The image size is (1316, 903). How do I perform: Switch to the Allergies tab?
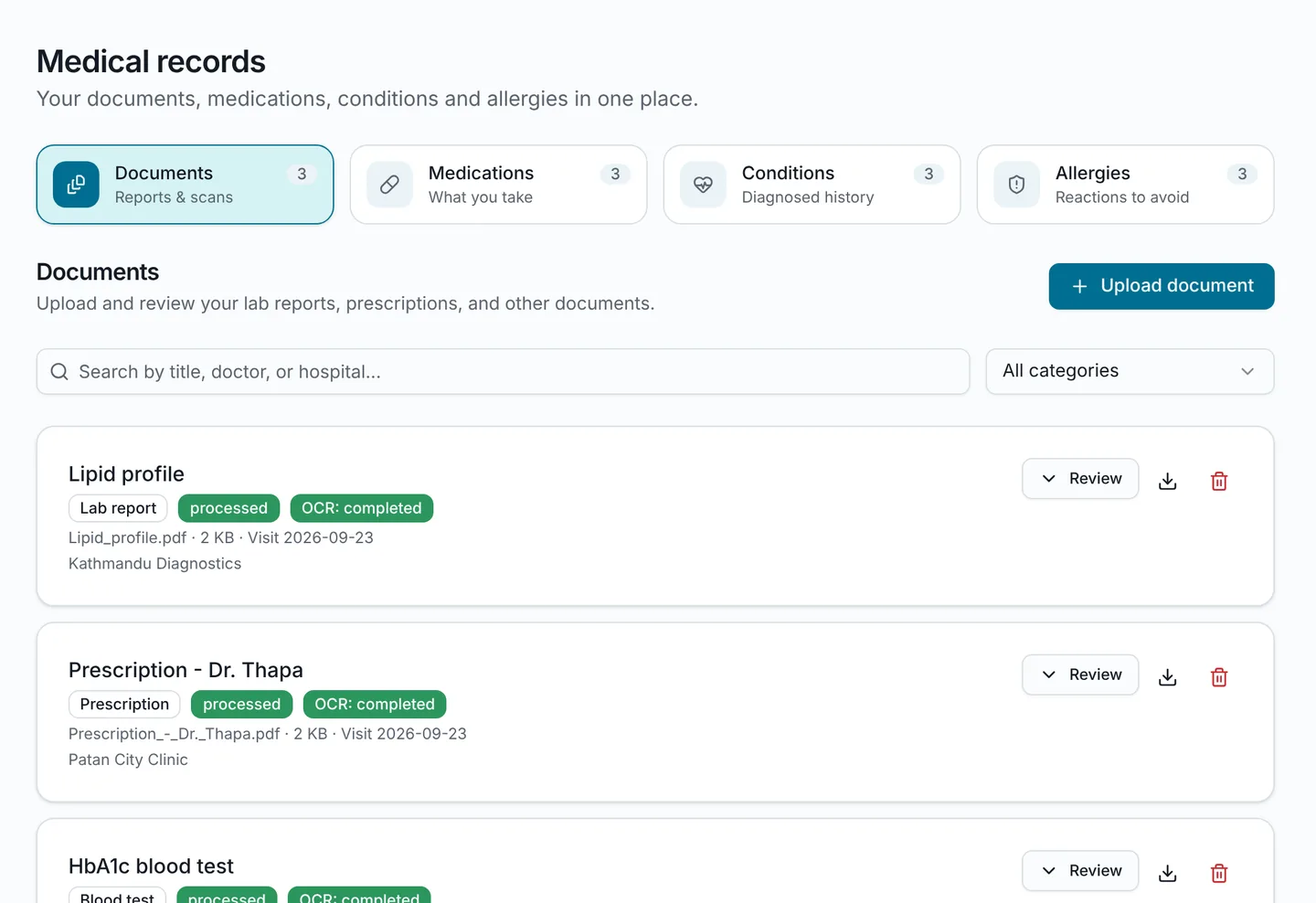click(1125, 185)
